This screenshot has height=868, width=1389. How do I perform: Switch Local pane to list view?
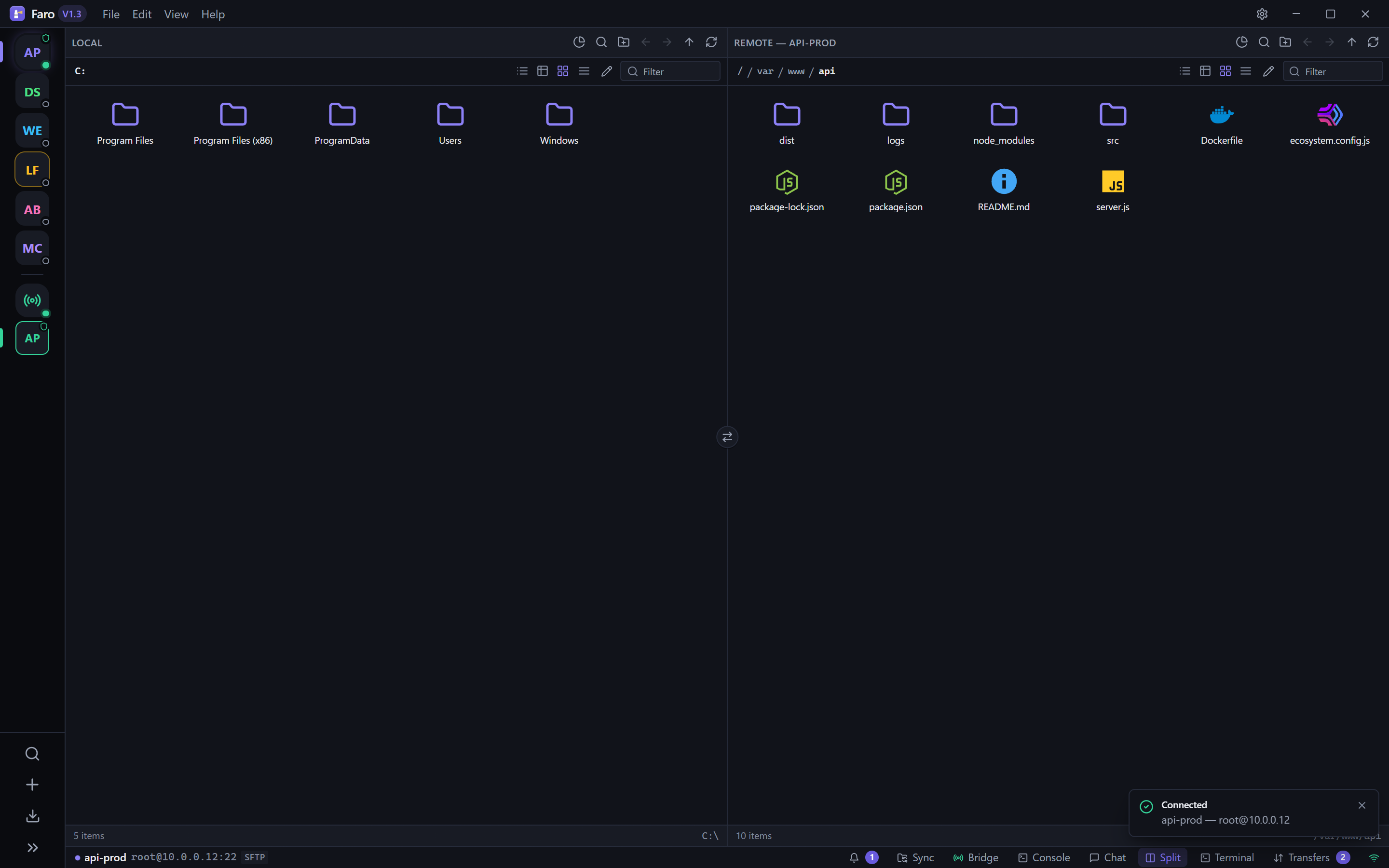pos(522,71)
